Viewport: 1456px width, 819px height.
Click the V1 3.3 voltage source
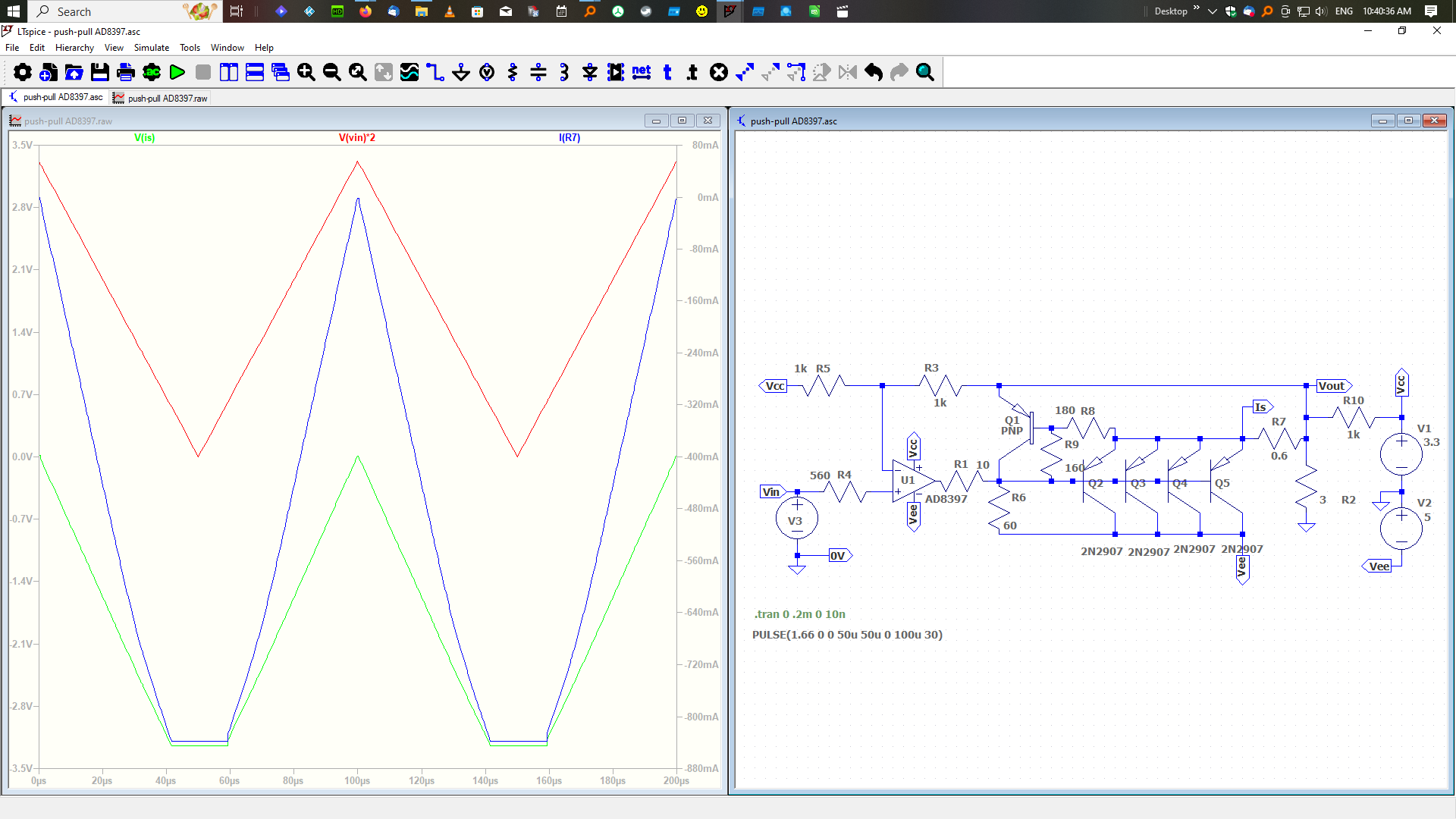pyautogui.click(x=1401, y=453)
